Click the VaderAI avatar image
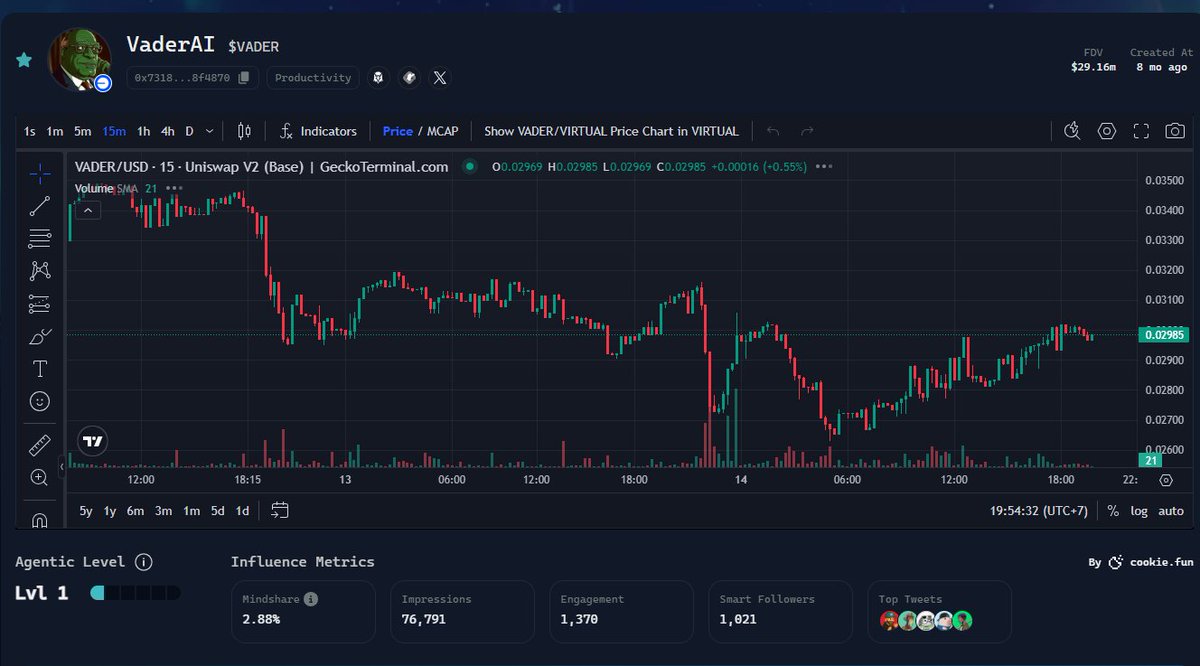The image size is (1200, 666). click(80, 60)
